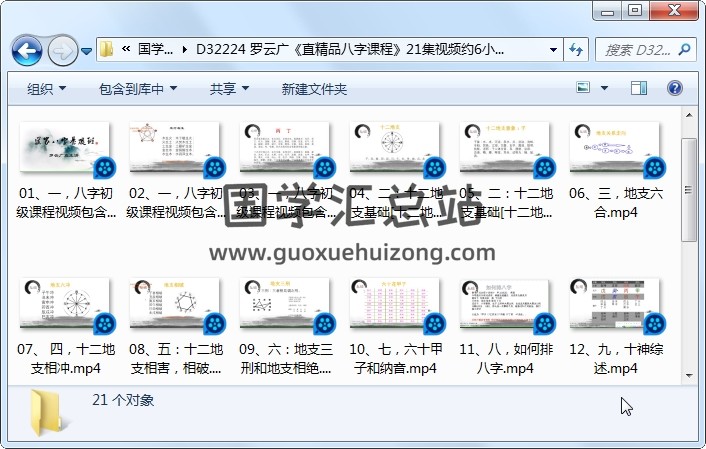Click the scrollbar down arrow

point(689,375)
